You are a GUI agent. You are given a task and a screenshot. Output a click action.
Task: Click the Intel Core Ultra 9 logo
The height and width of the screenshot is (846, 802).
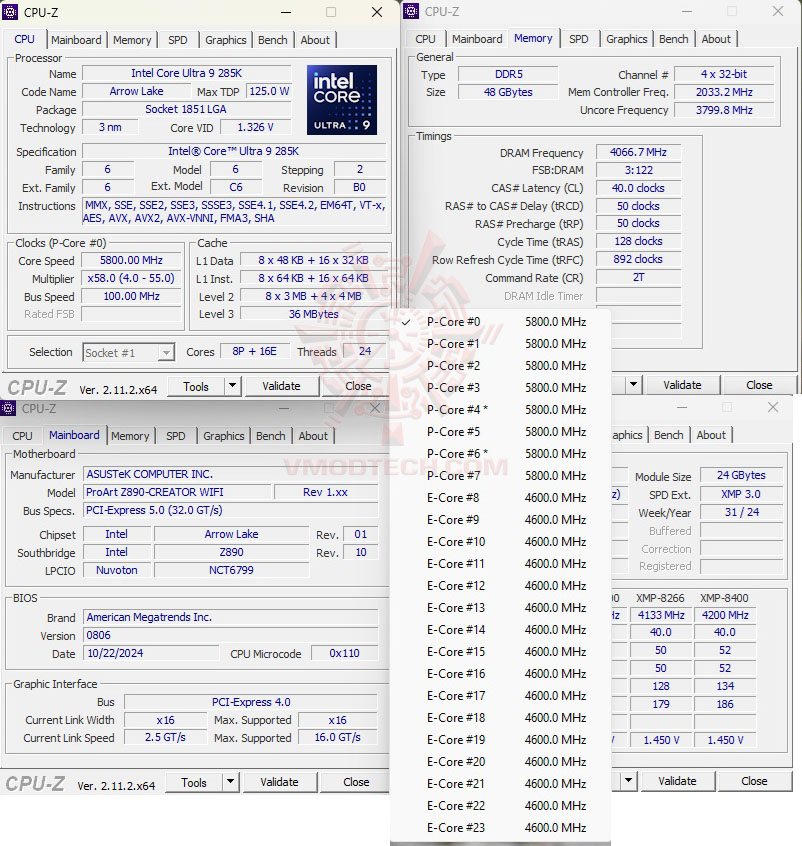pos(342,100)
